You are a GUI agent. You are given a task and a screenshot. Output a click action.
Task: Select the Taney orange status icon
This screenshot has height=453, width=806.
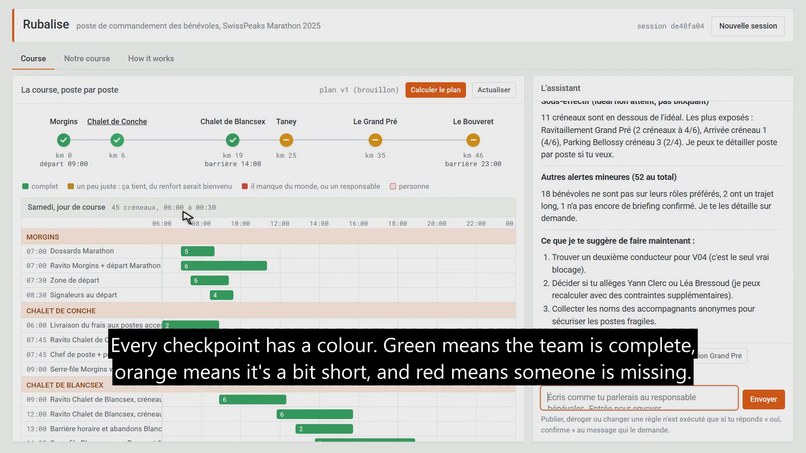(x=286, y=140)
